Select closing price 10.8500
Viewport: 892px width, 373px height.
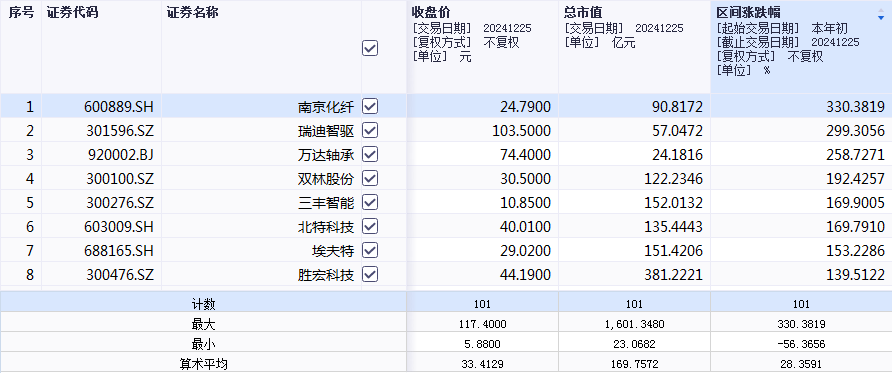(525, 203)
